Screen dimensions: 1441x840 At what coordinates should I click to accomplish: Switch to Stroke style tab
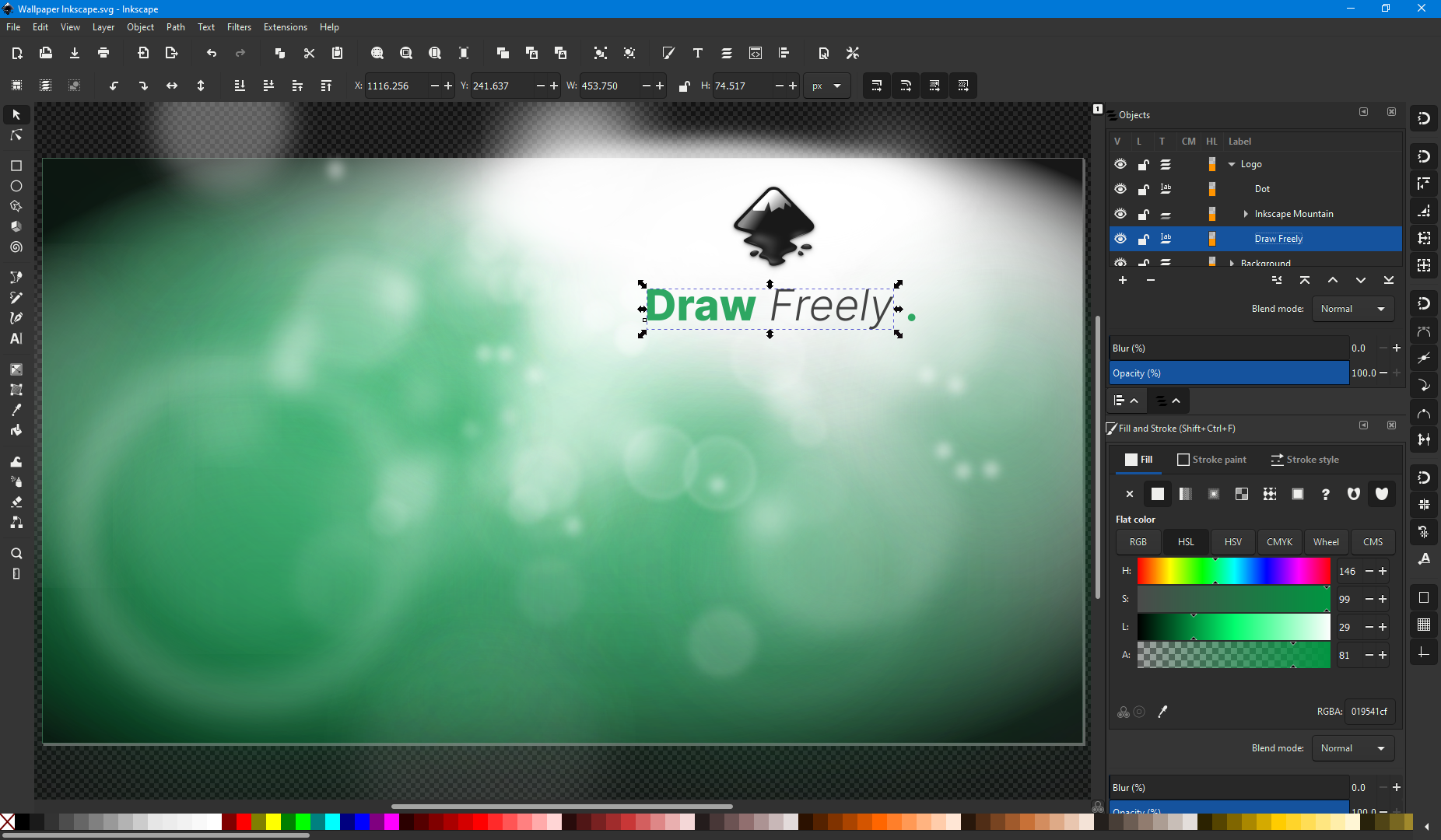click(1305, 460)
